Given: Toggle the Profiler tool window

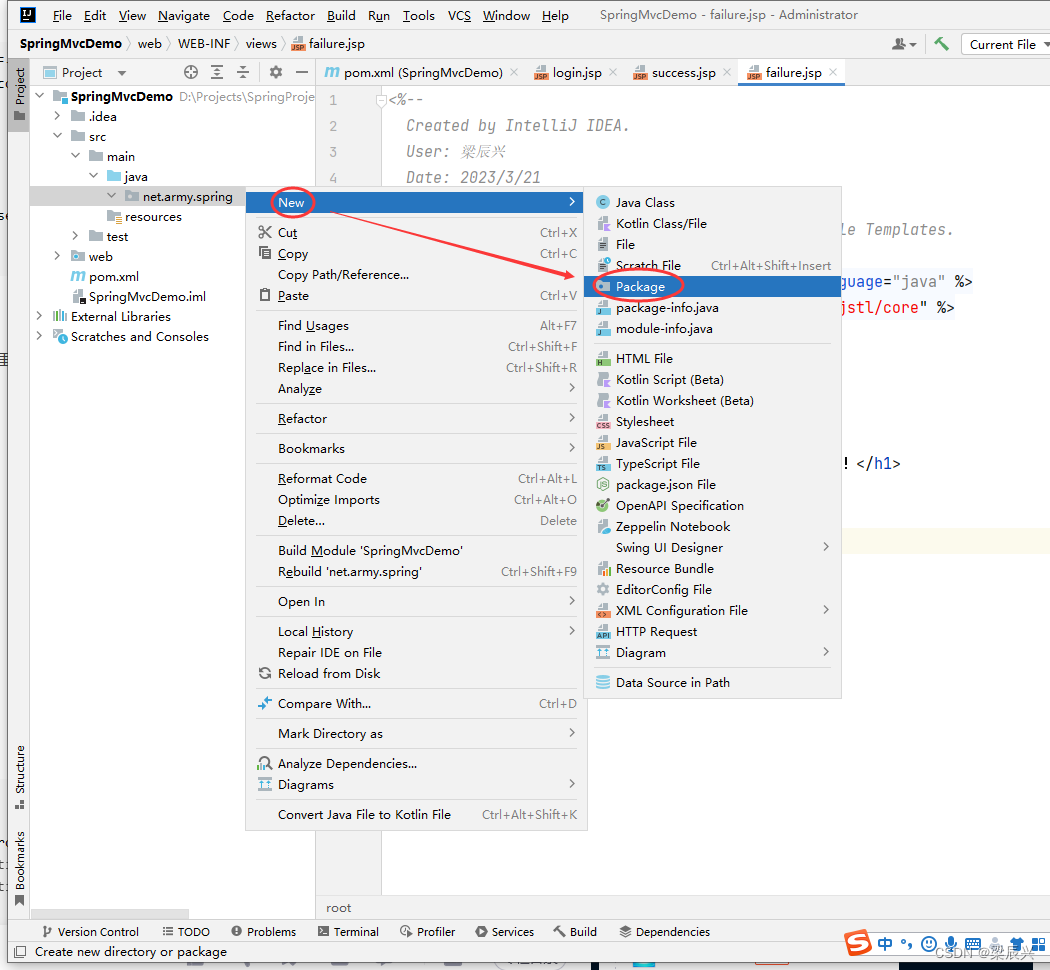Looking at the screenshot, I should point(427,931).
